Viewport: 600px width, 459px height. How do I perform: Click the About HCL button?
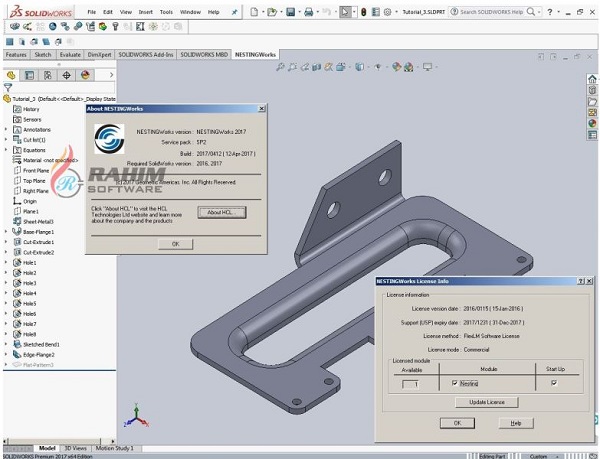pos(220,213)
